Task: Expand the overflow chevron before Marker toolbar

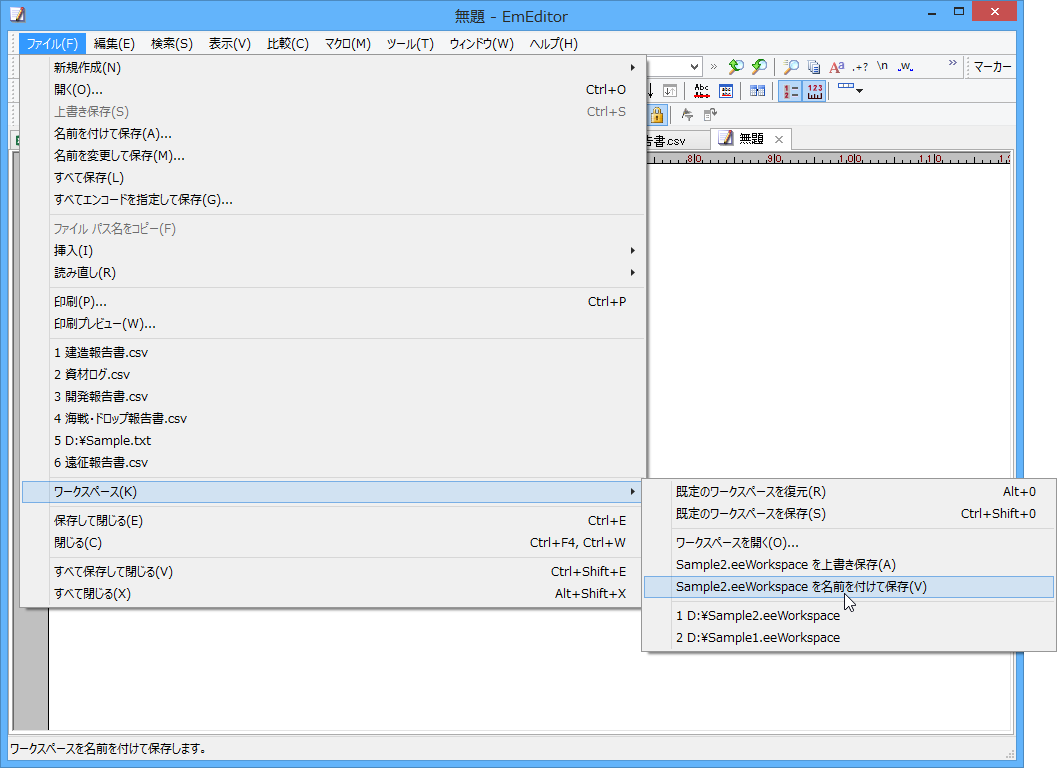Action: [x=953, y=63]
